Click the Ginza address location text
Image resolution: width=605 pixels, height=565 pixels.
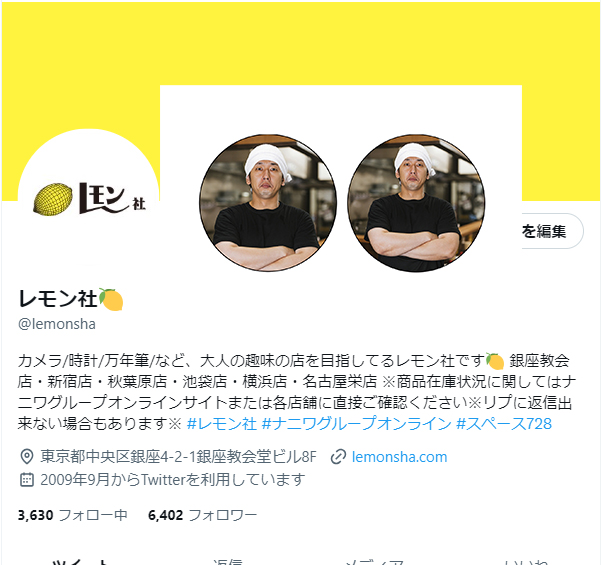(x=178, y=457)
